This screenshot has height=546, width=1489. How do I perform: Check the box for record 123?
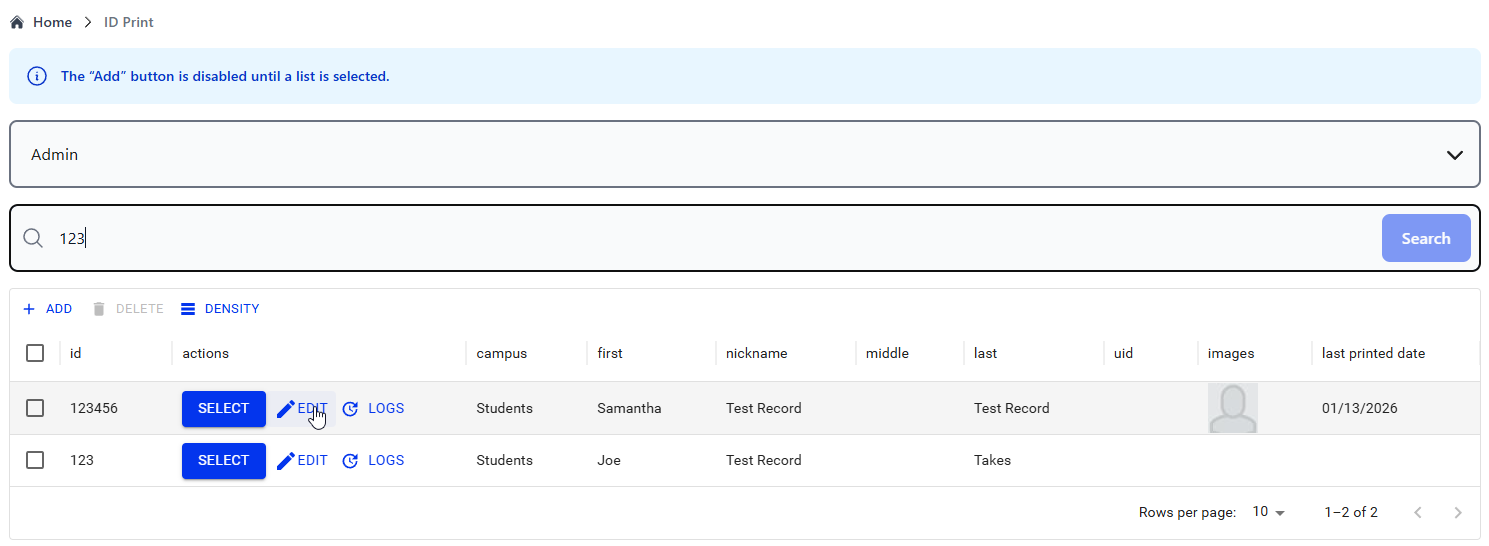[35, 460]
